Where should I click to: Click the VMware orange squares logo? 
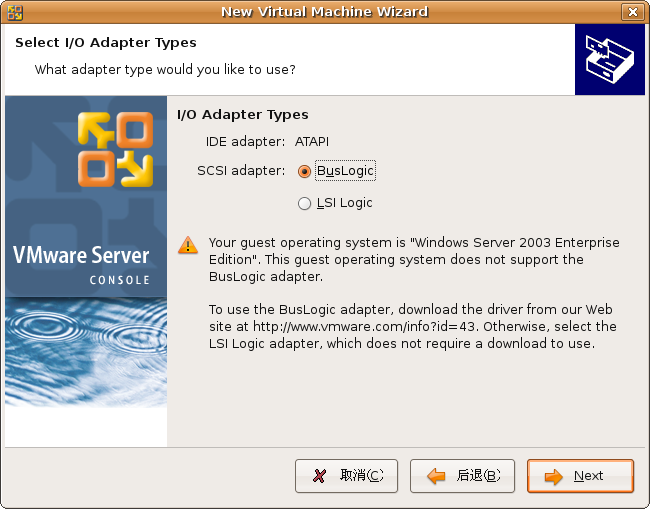[x=115, y=149]
